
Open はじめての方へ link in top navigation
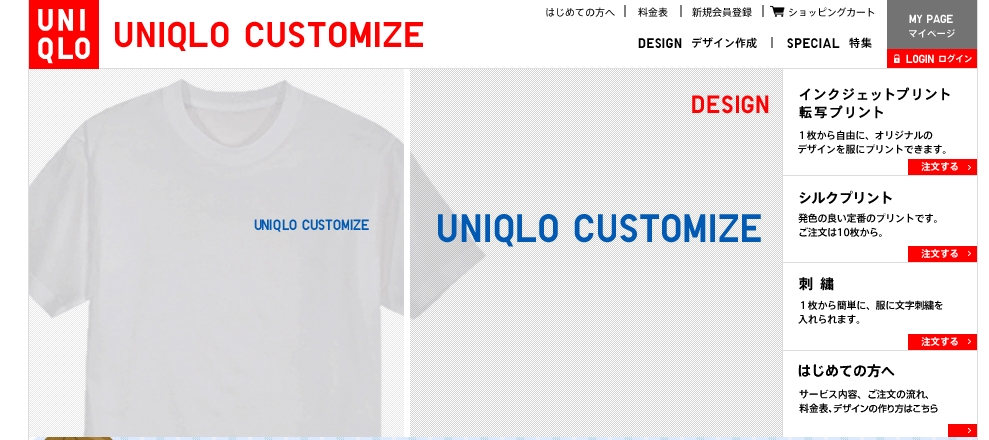tap(580, 12)
